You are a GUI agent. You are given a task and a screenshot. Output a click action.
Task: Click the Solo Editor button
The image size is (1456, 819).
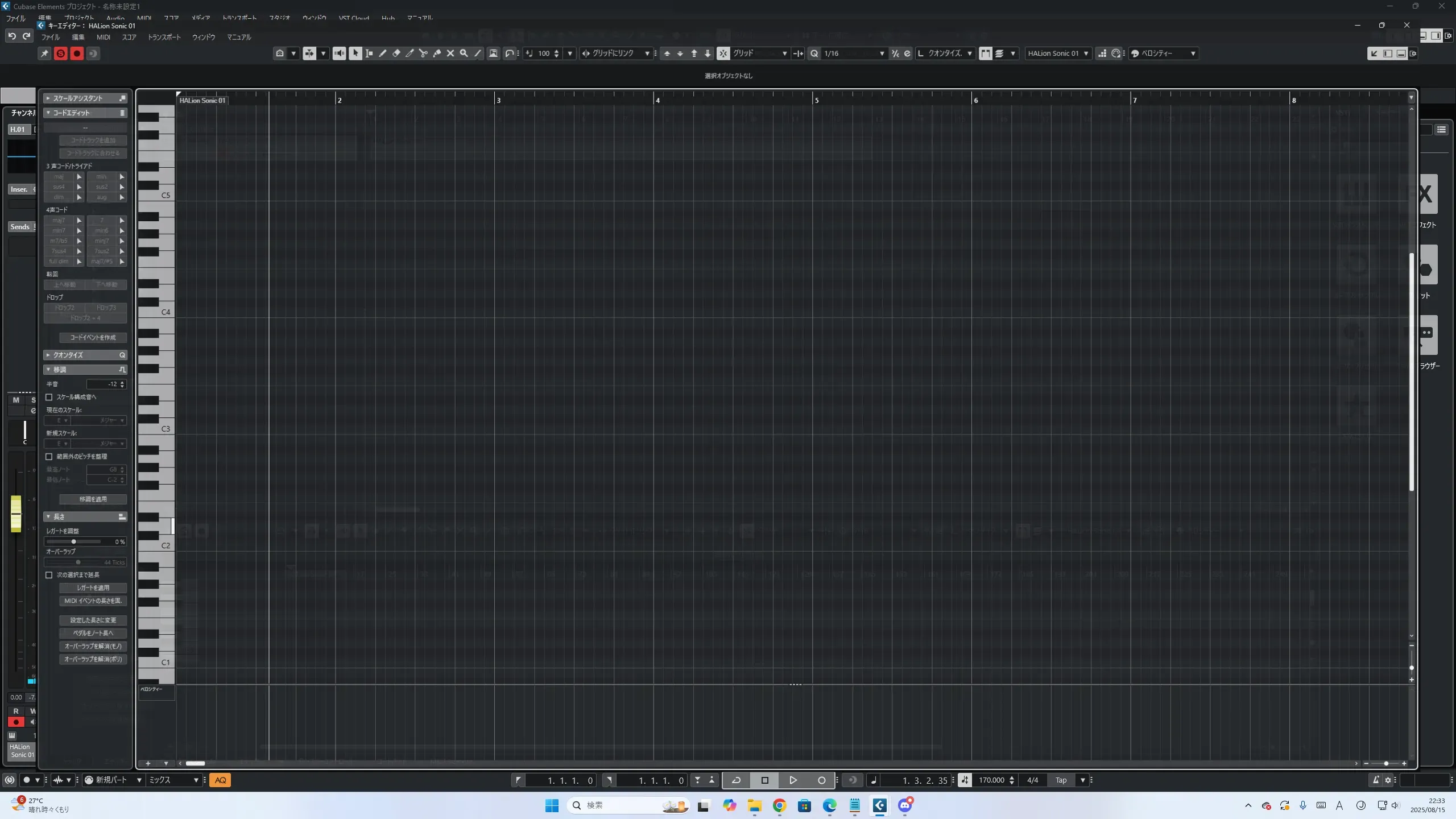[x=60, y=53]
